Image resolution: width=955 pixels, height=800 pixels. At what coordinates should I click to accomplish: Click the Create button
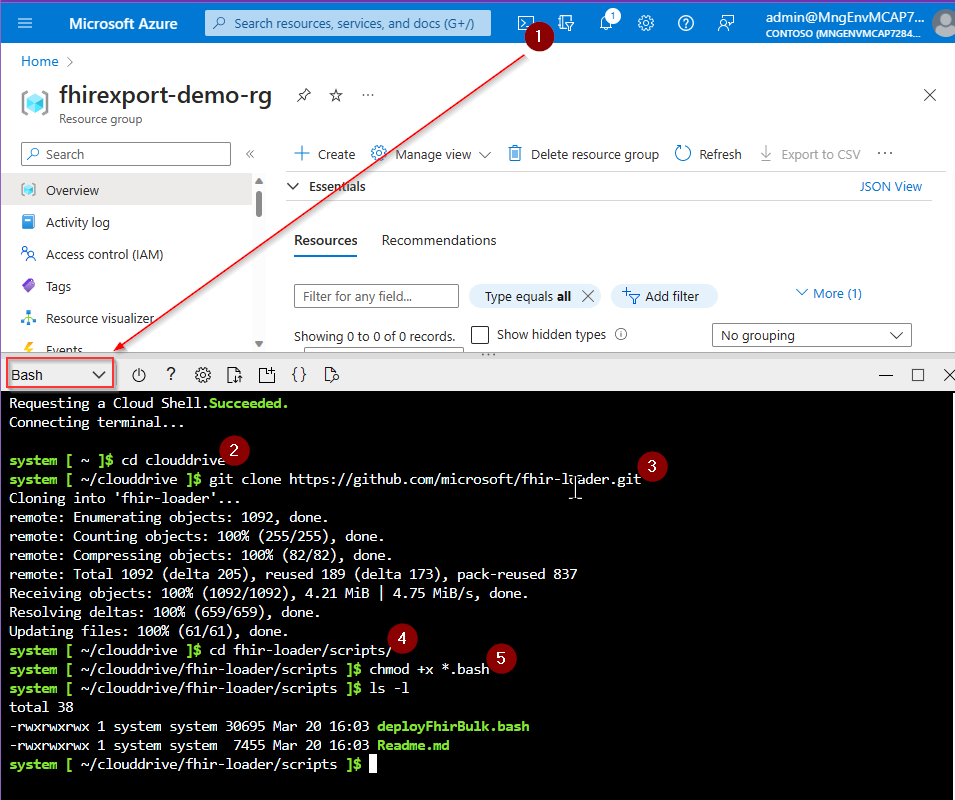point(325,154)
